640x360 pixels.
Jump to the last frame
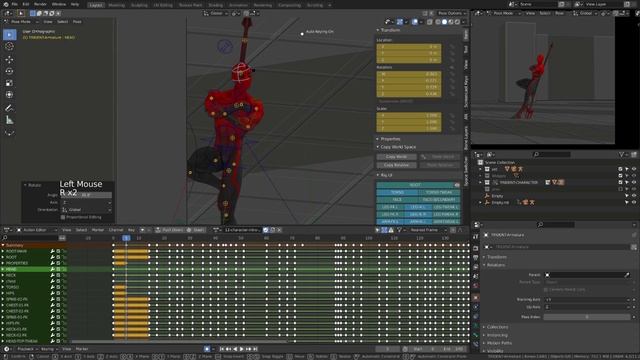pos(255,349)
